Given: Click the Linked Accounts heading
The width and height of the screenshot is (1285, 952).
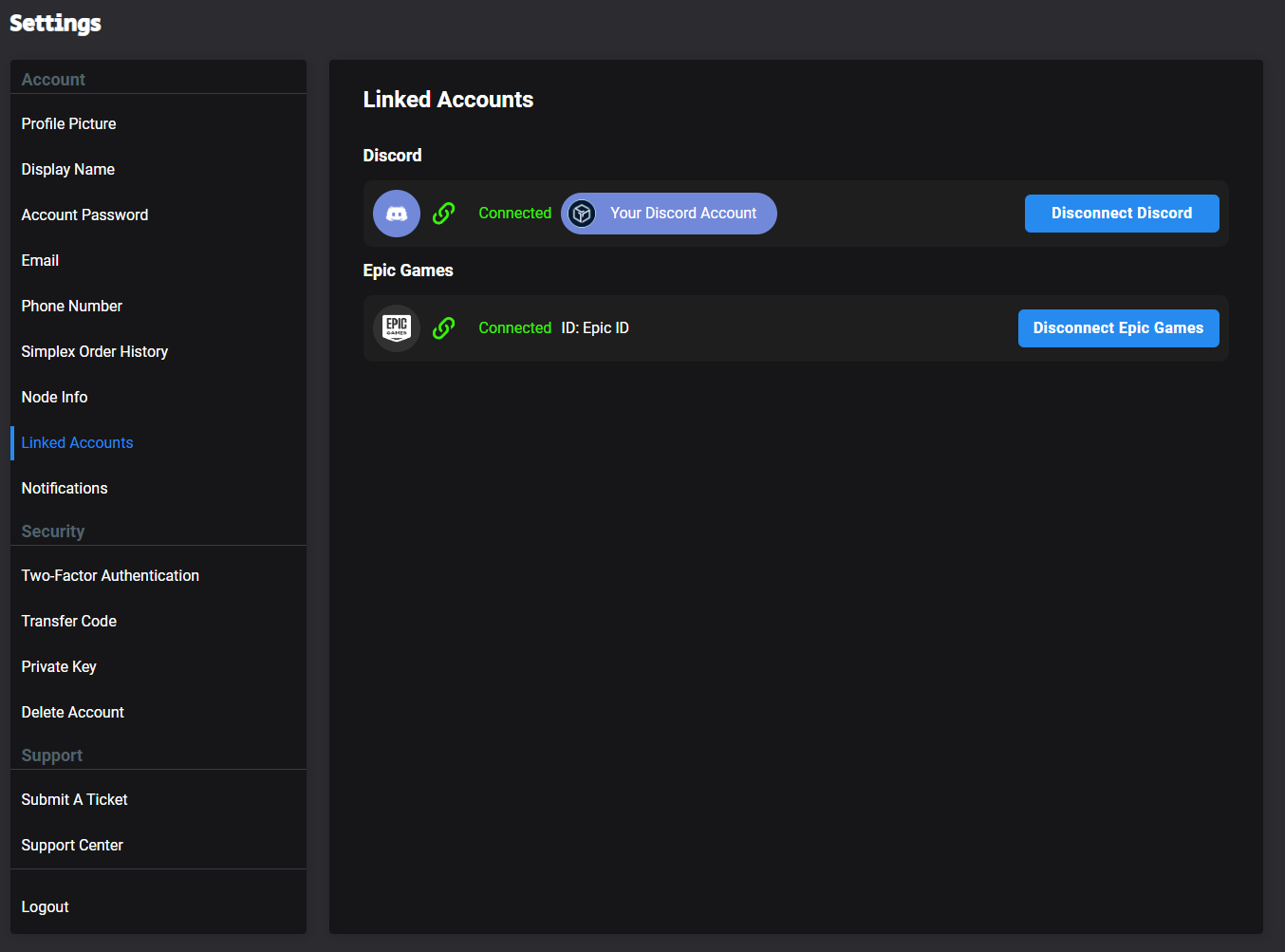Looking at the screenshot, I should [x=448, y=100].
